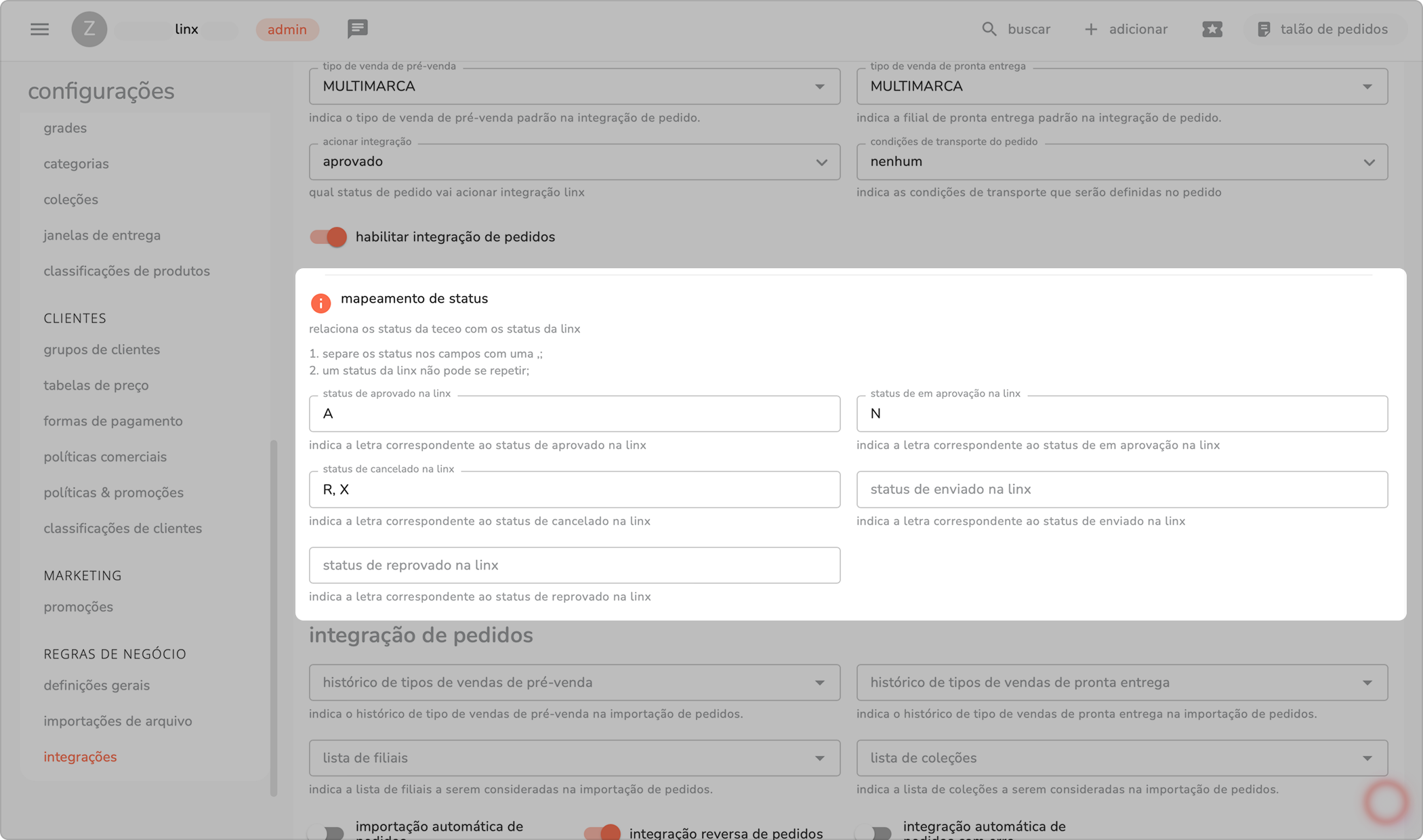Open formas de pagamento link

(113, 421)
